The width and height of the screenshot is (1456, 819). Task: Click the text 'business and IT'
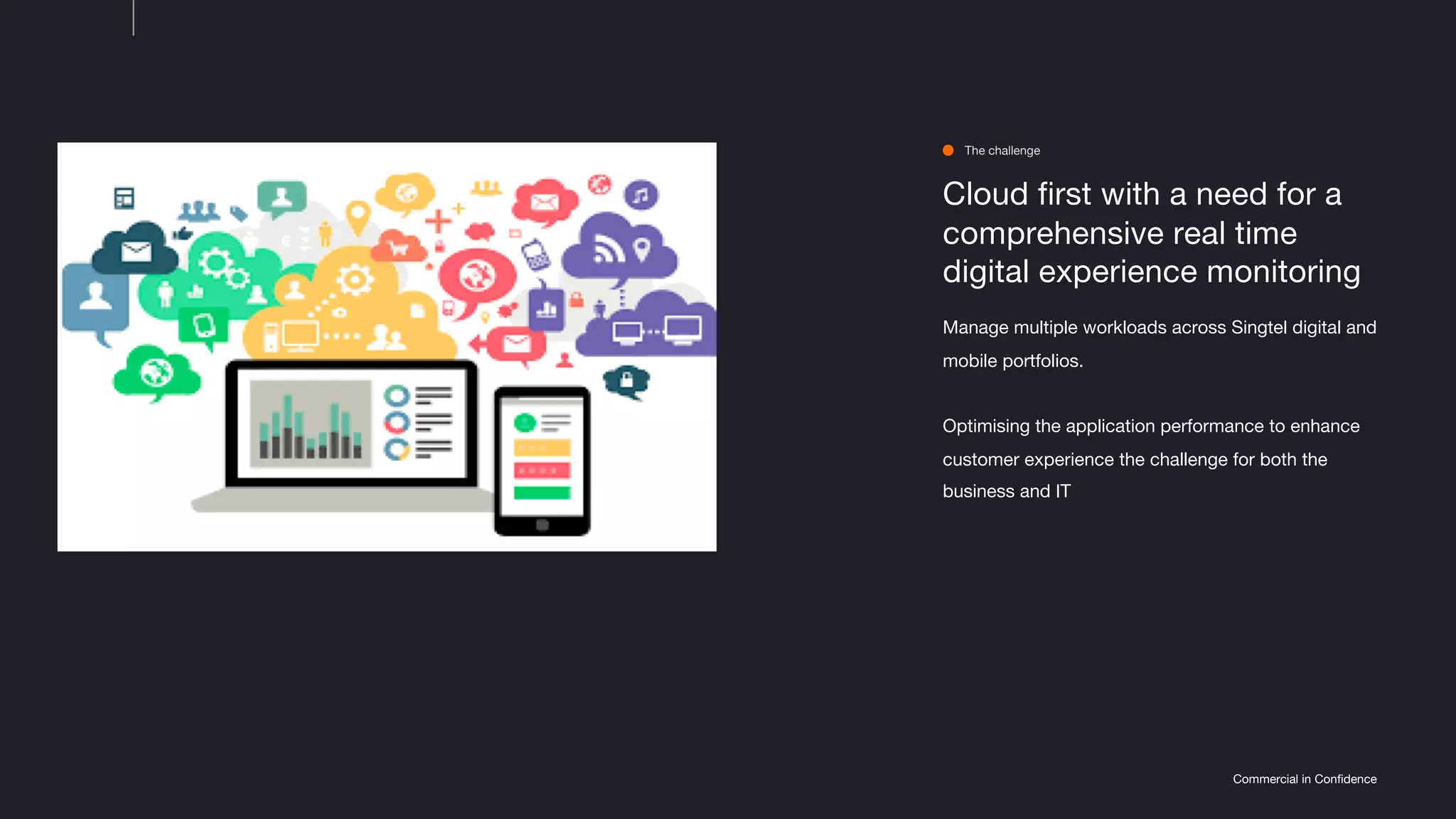(x=1007, y=491)
